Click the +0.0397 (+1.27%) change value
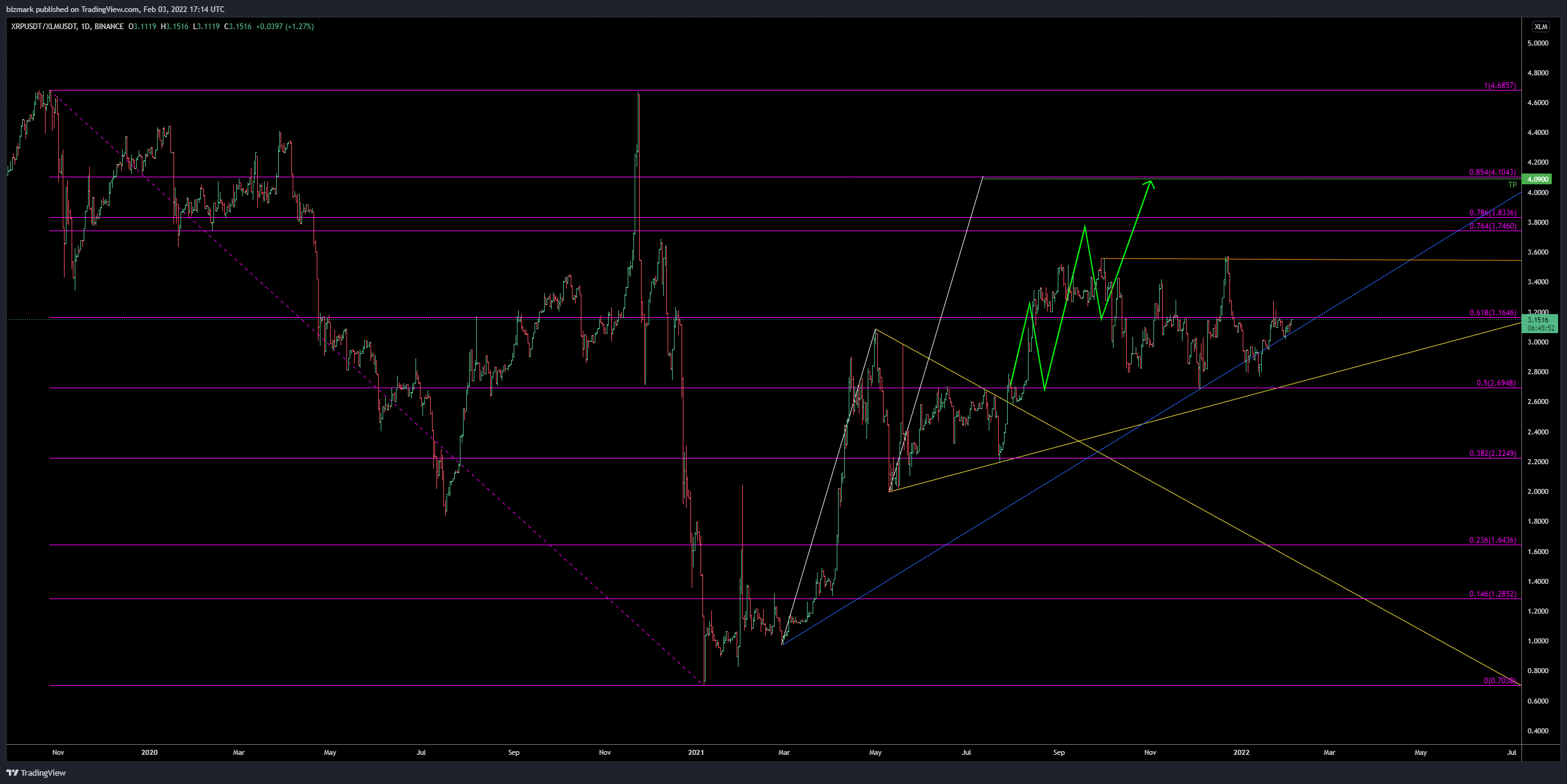Image resolution: width=1567 pixels, height=784 pixels. [285, 27]
